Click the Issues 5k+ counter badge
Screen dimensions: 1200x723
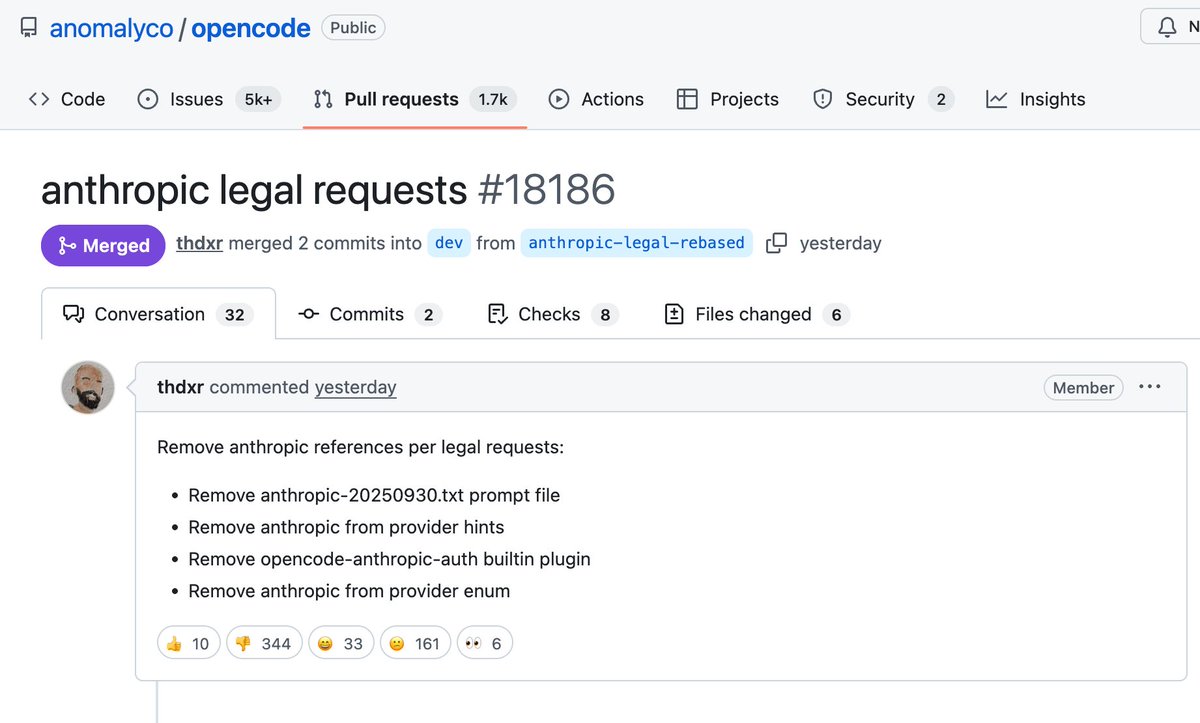tap(258, 99)
